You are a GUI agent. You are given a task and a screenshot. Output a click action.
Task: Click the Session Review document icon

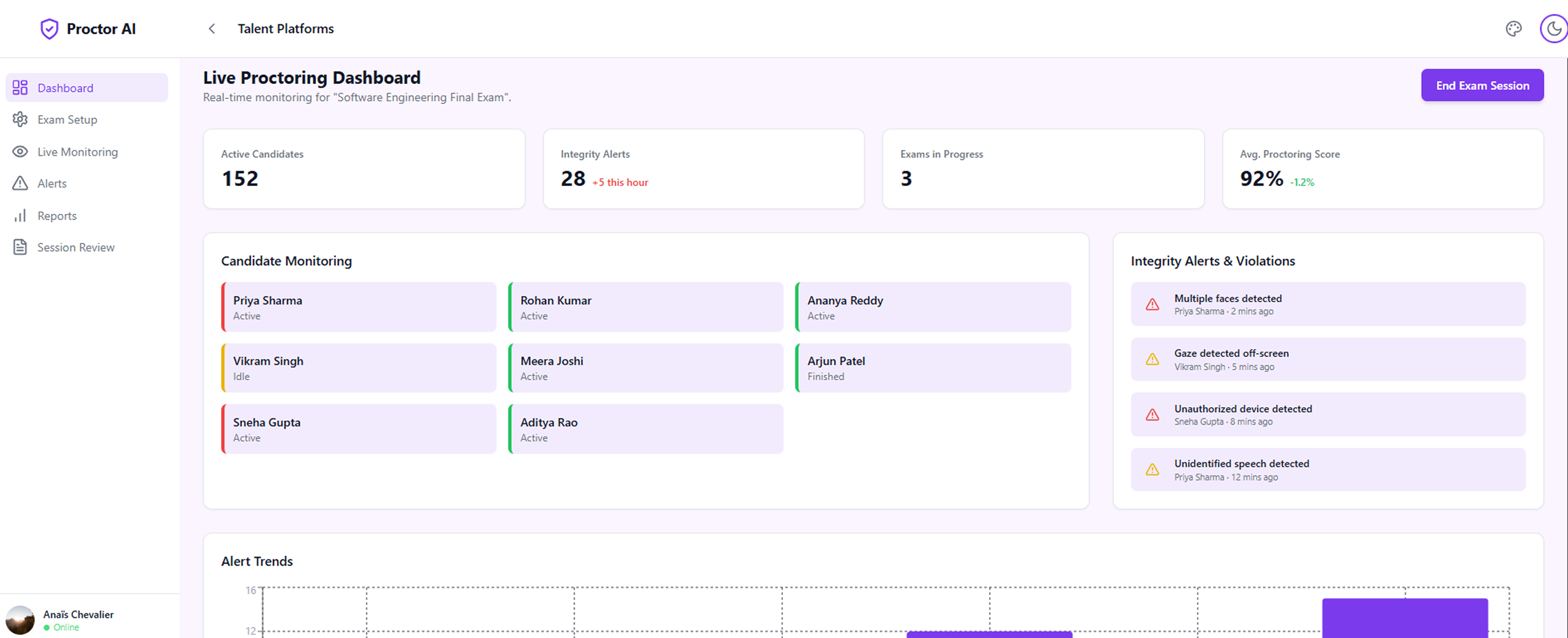(x=20, y=247)
